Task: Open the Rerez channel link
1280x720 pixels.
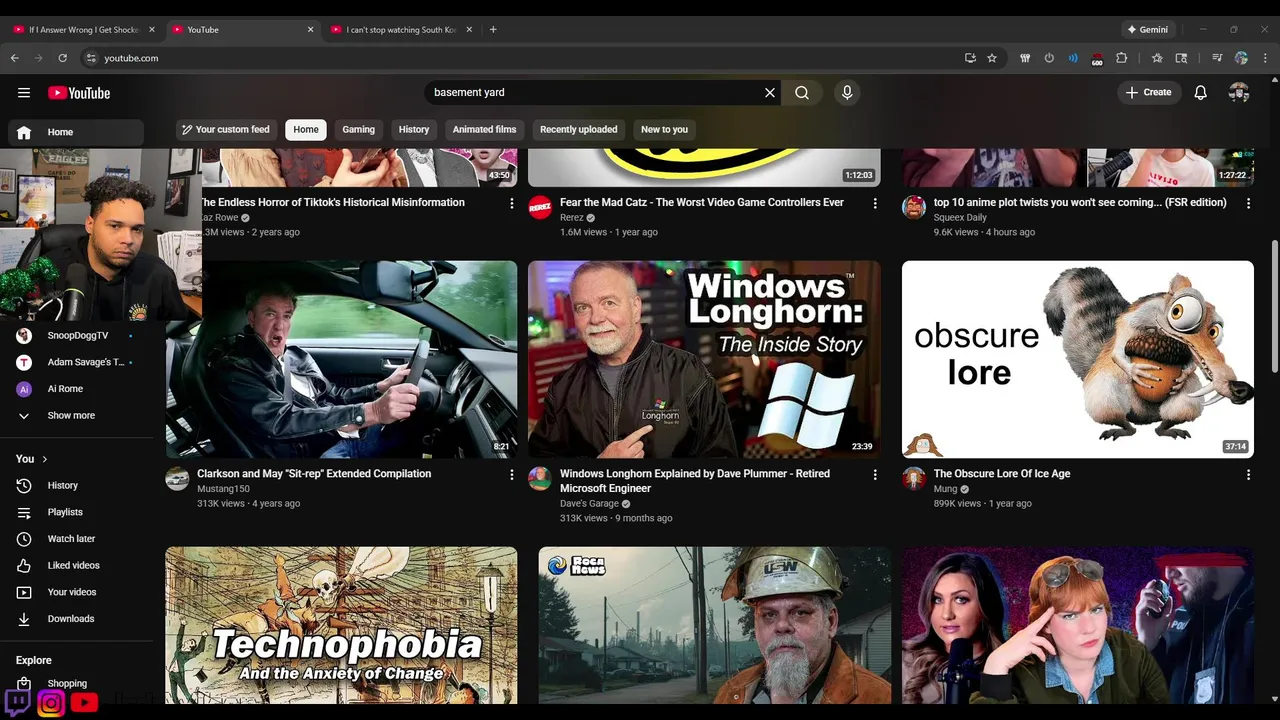Action: pos(572,217)
